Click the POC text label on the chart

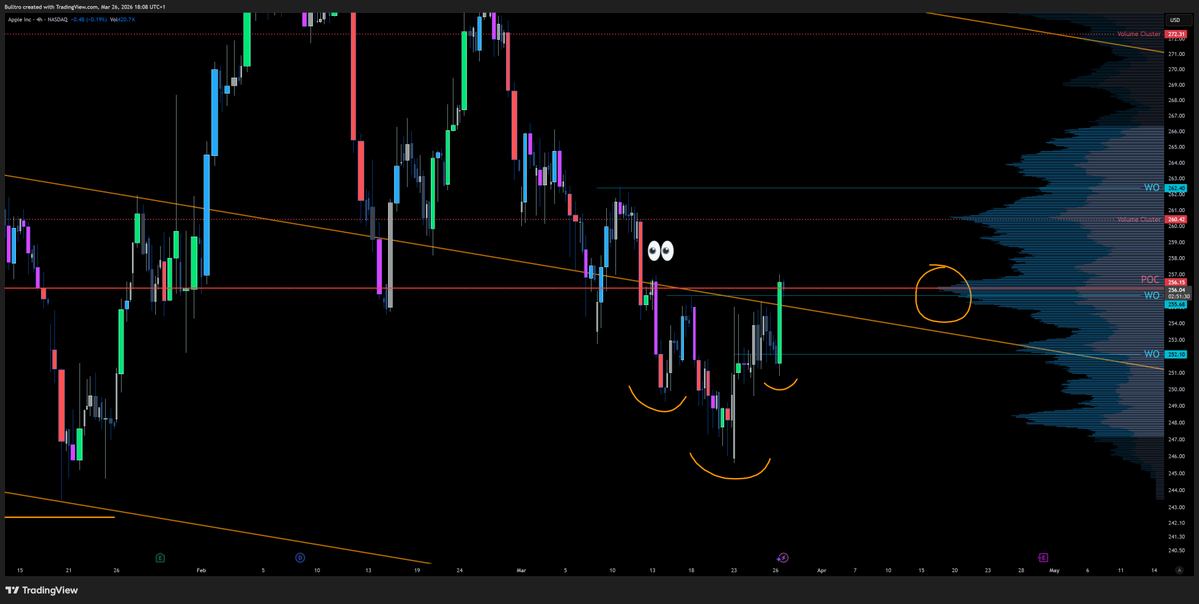tap(1151, 281)
